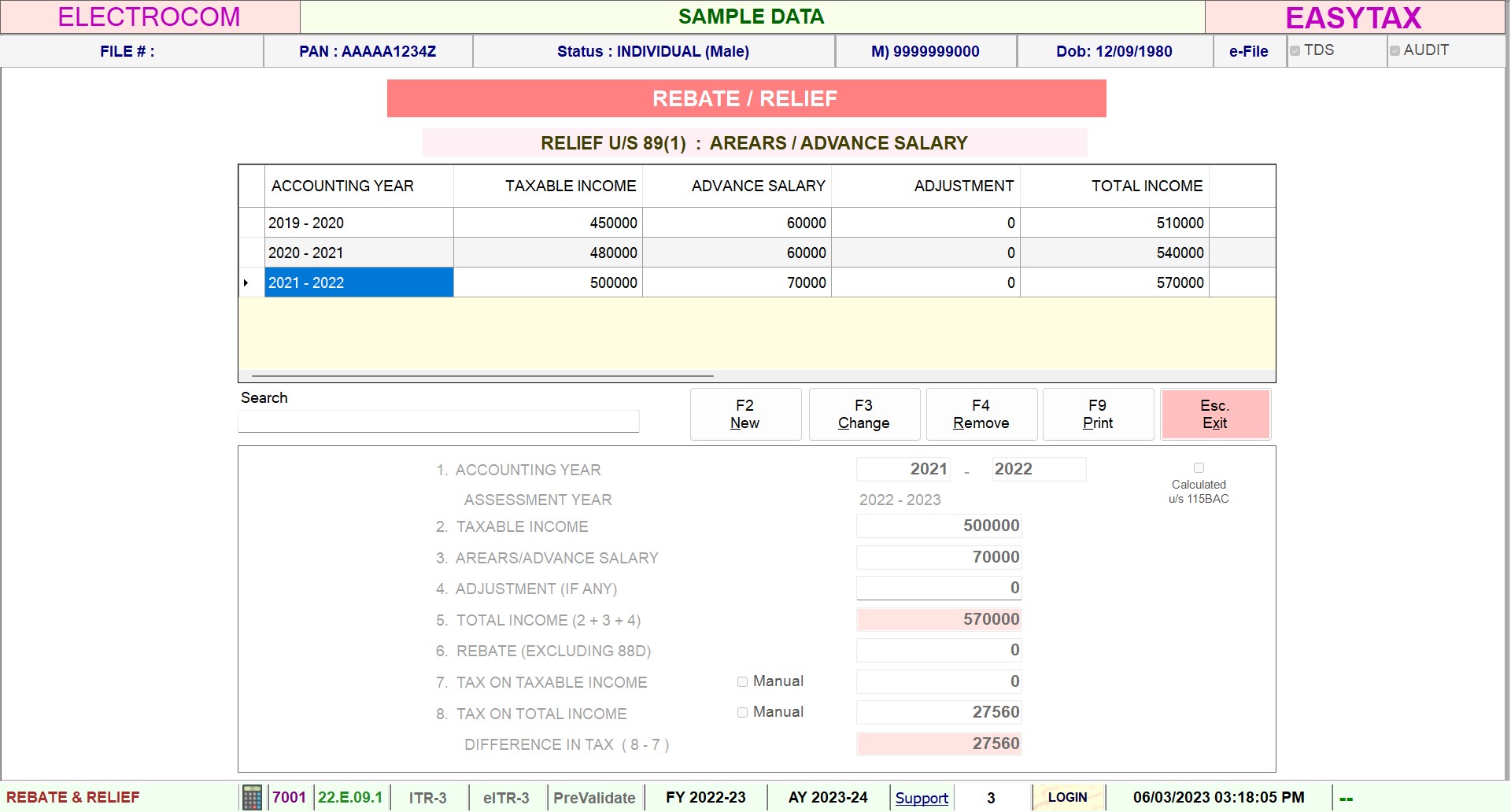Screen dimensions: 1511x812
Task: Toggle Manual for Tax on Total Income
Action: (x=742, y=712)
